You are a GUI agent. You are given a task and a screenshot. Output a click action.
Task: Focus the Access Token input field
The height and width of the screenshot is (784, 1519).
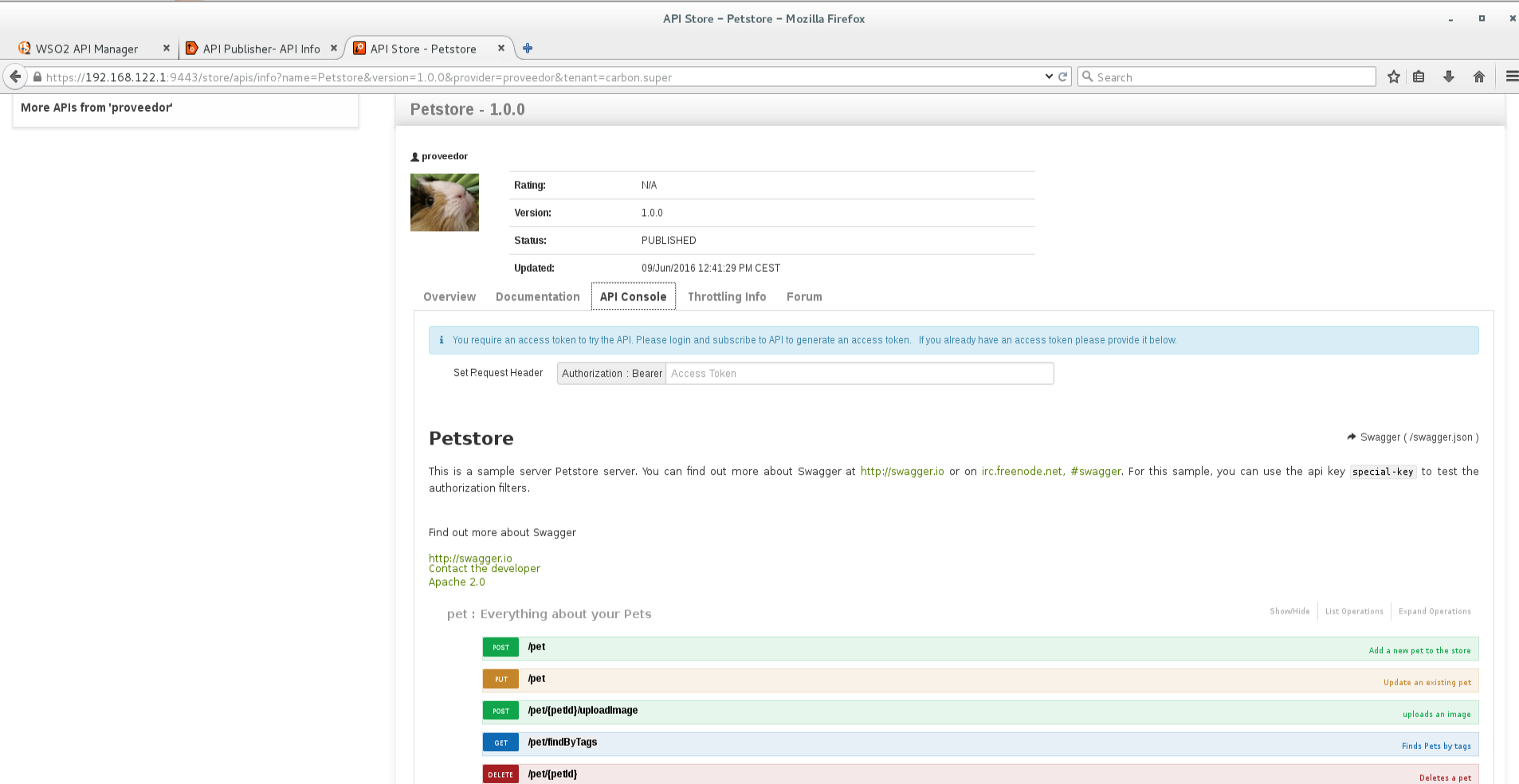[x=859, y=374]
